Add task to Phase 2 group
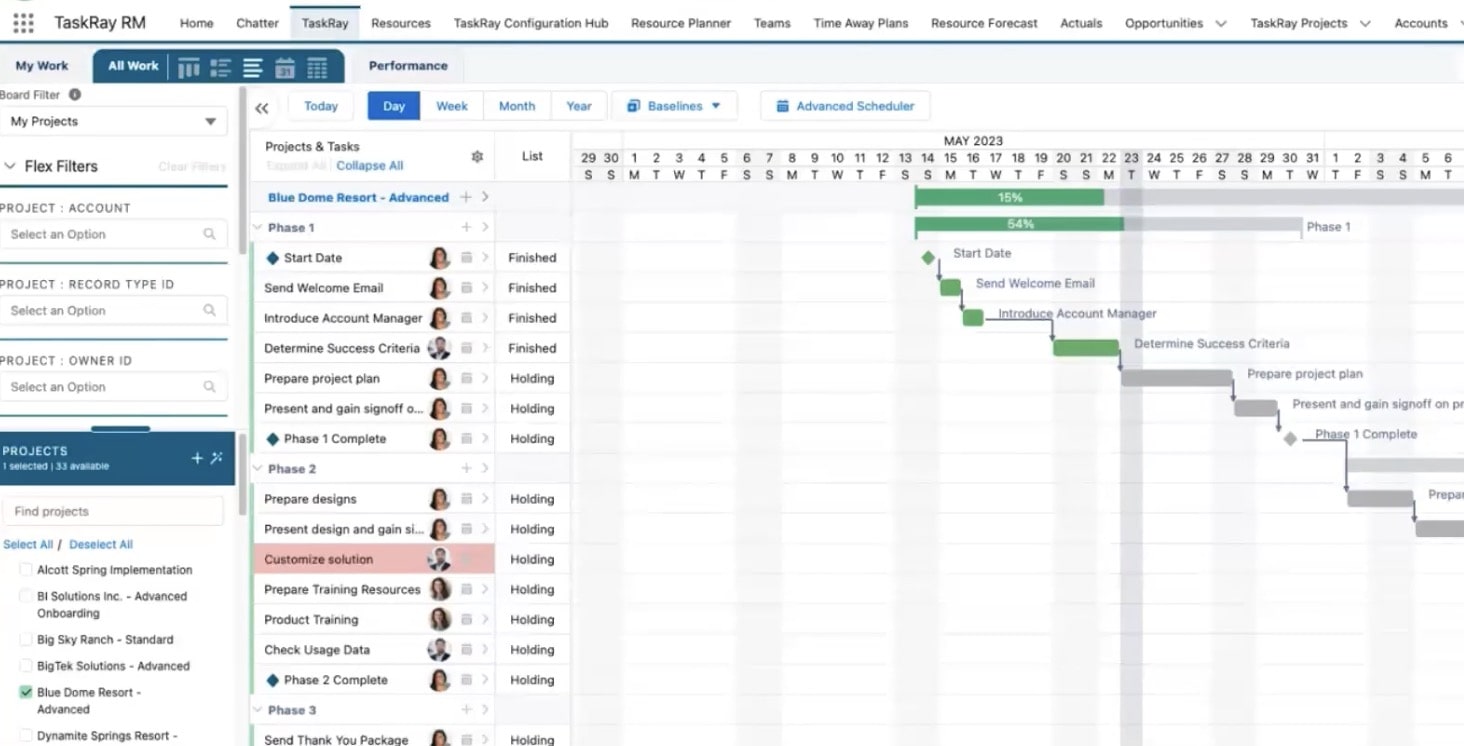 [x=466, y=468]
